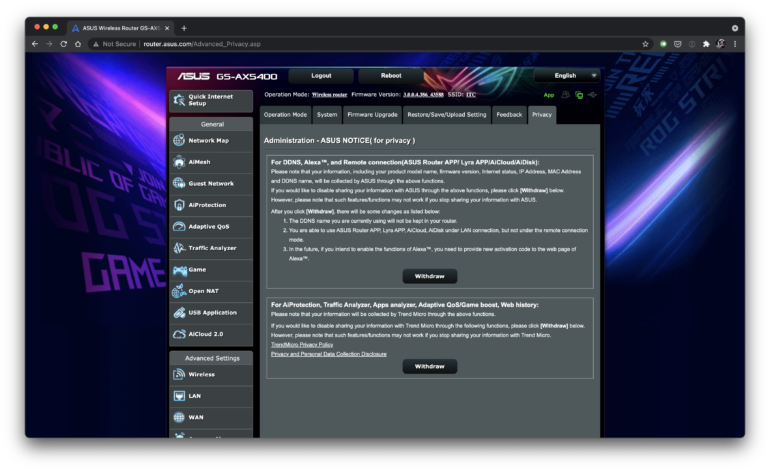Click the user status icon beside App
Screen dimensions: 770x471
(x=565, y=95)
